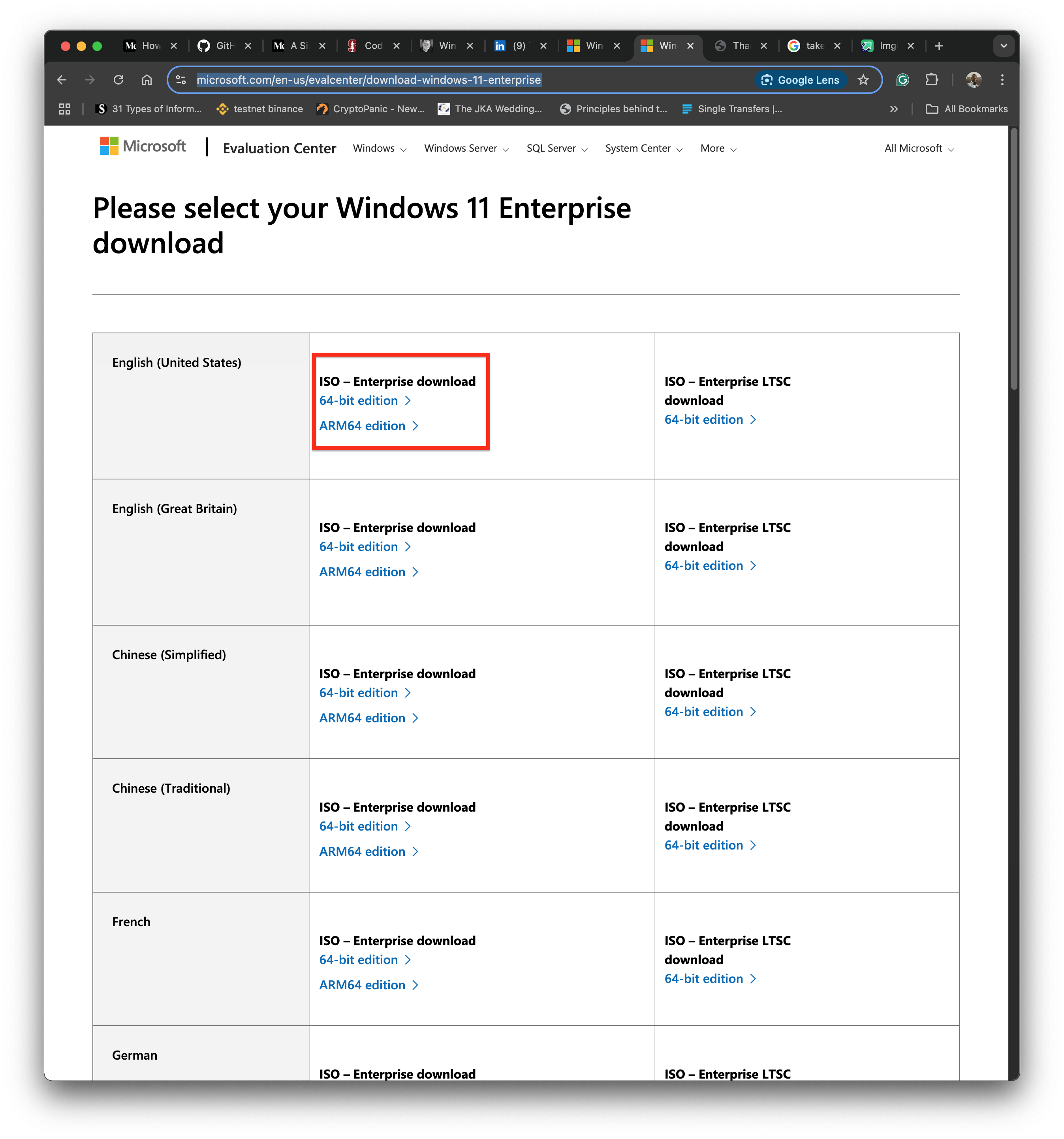The height and width of the screenshot is (1139, 1064).
Task: Open Chrome three-dot menu
Action: point(1002,80)
